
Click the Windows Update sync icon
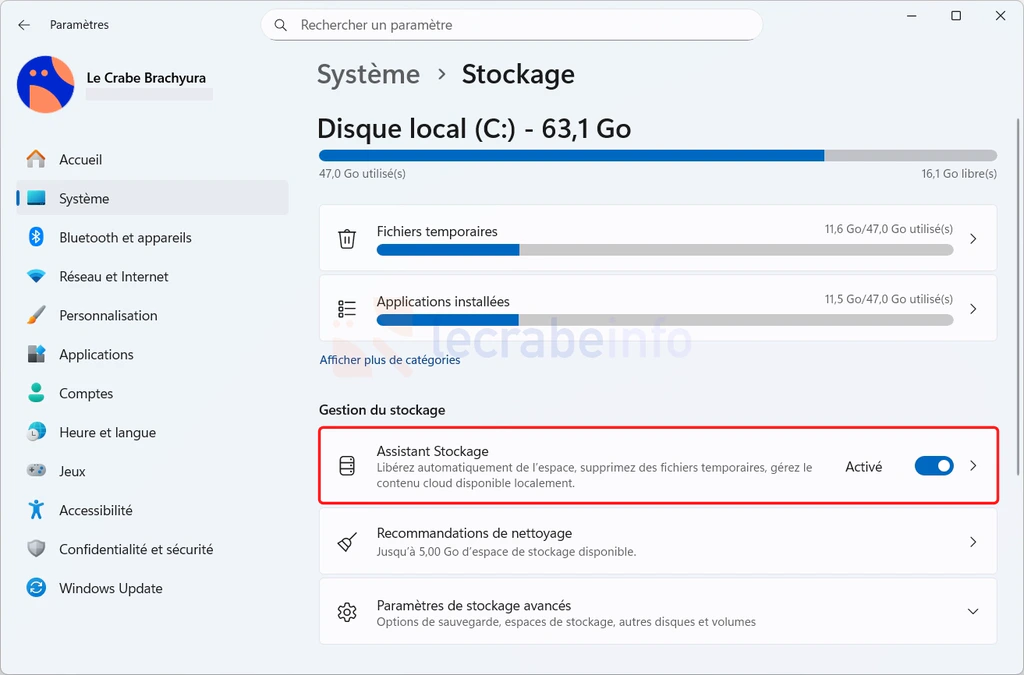37,588
